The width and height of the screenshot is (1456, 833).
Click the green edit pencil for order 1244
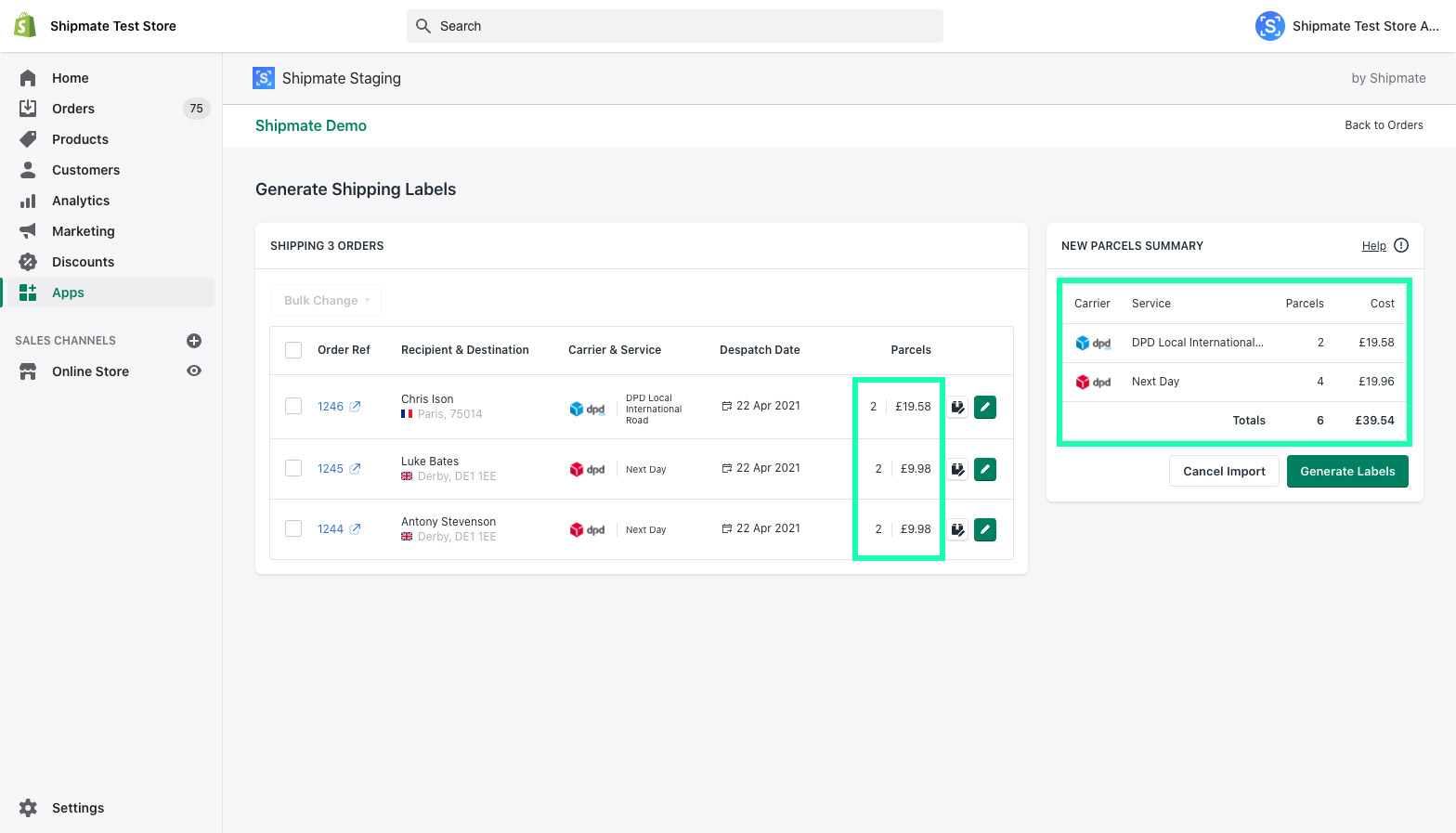click(x=984, y=530)
